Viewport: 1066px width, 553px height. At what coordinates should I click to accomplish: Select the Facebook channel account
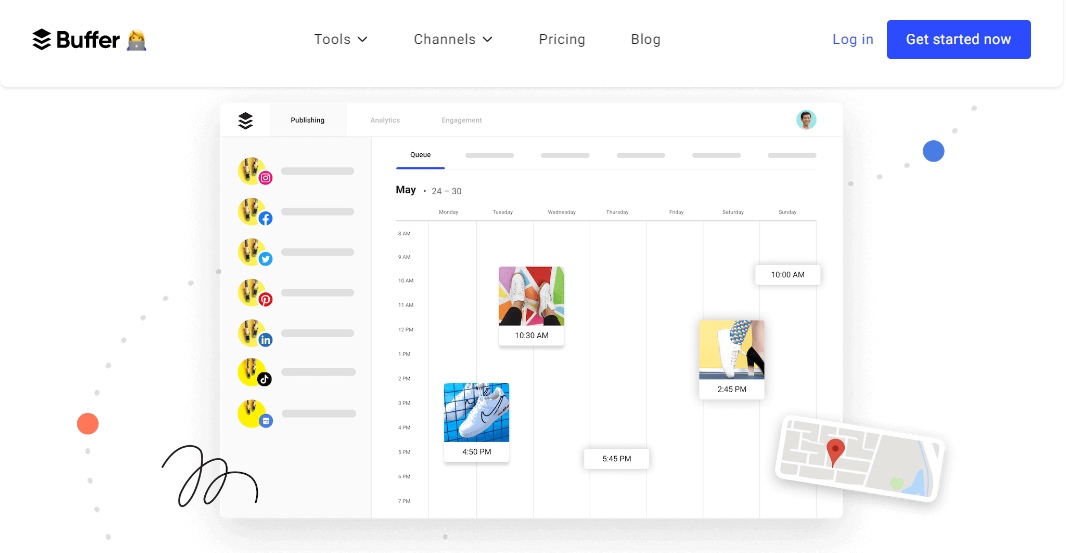(296, 212)
